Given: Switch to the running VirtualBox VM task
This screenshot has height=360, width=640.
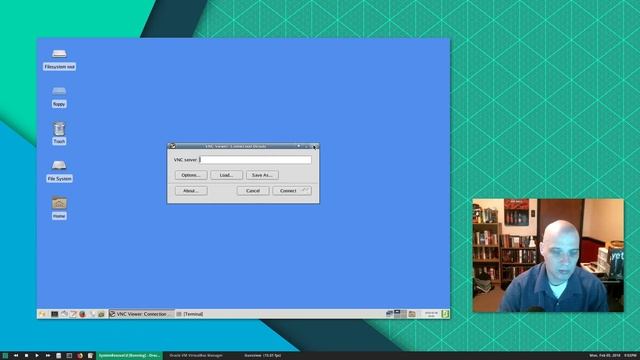Looking at the screenshot, I should tap(129, 356).
